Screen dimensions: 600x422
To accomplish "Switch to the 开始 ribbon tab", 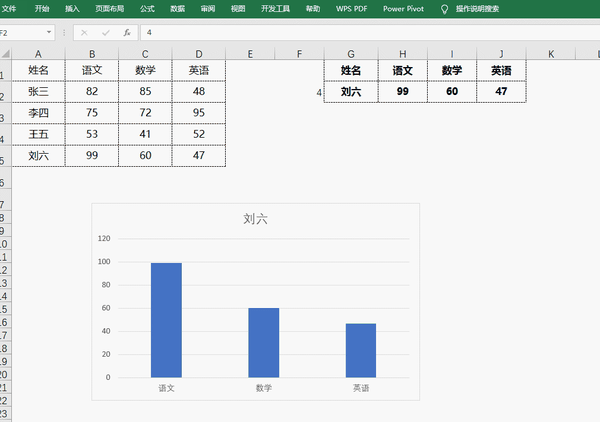I will 42,8.
